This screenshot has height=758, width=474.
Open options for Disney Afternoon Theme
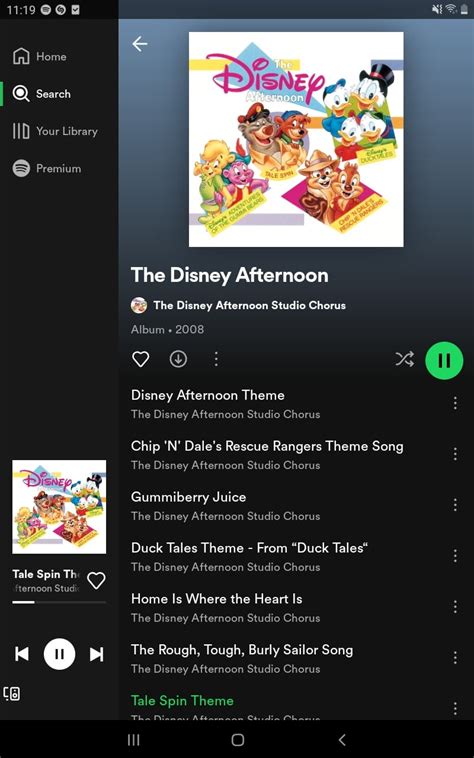coord(455,403)
